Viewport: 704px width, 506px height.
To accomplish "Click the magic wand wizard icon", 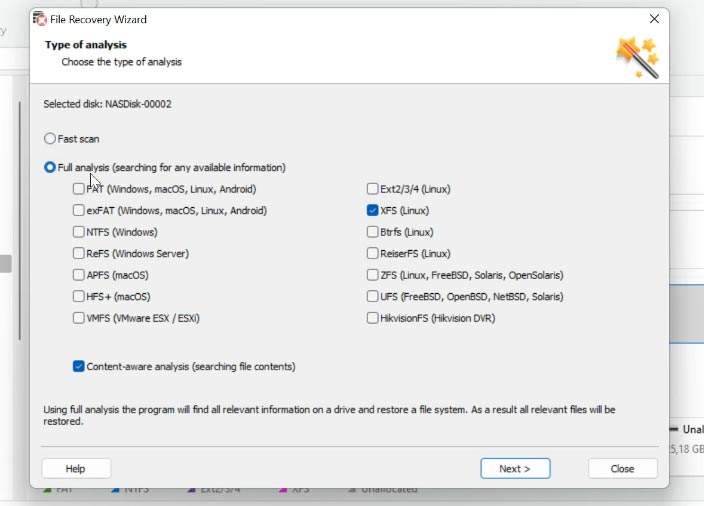I will [638, 57].
